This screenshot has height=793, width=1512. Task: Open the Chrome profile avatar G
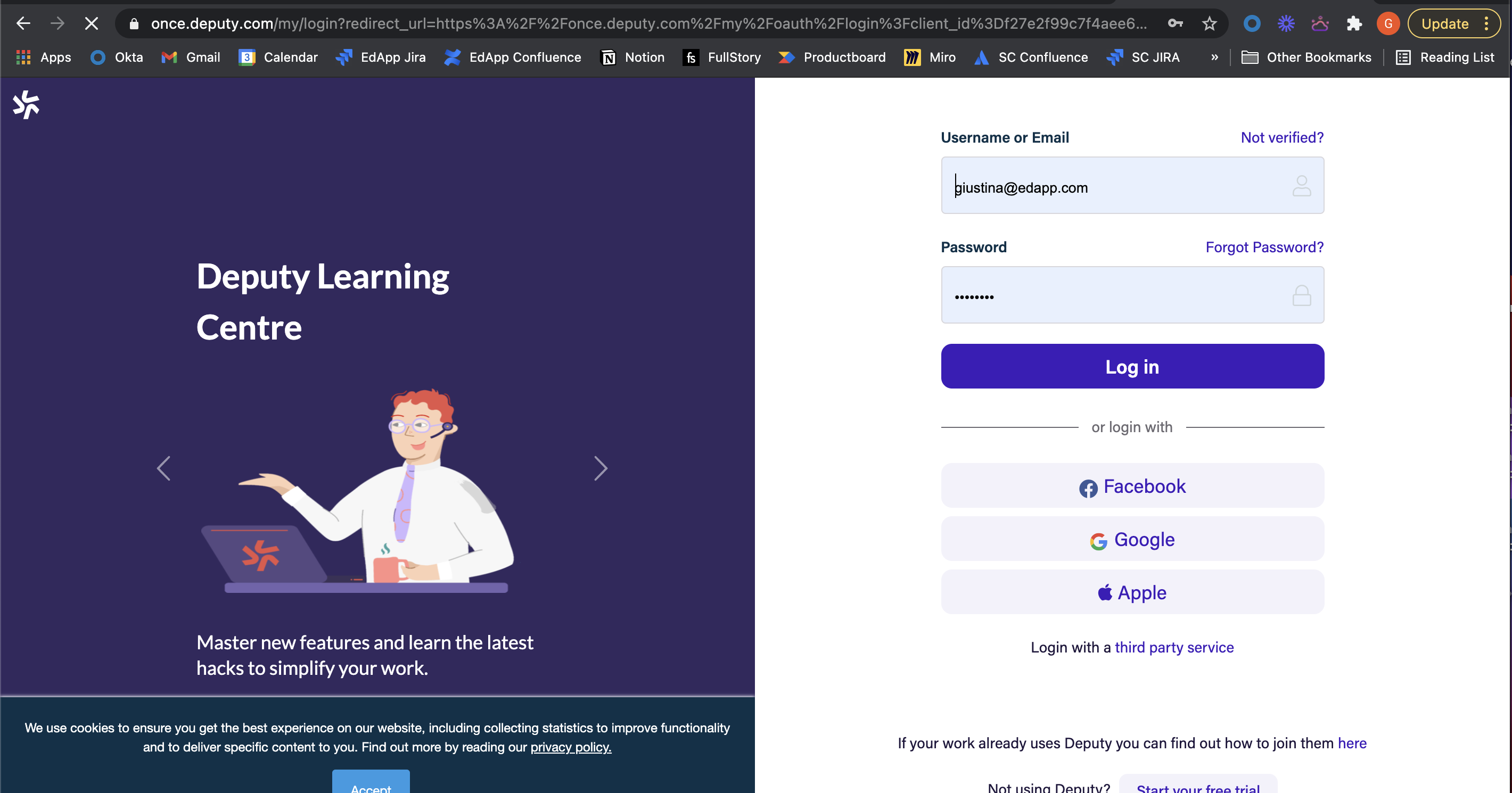(x=1387, y=23)
